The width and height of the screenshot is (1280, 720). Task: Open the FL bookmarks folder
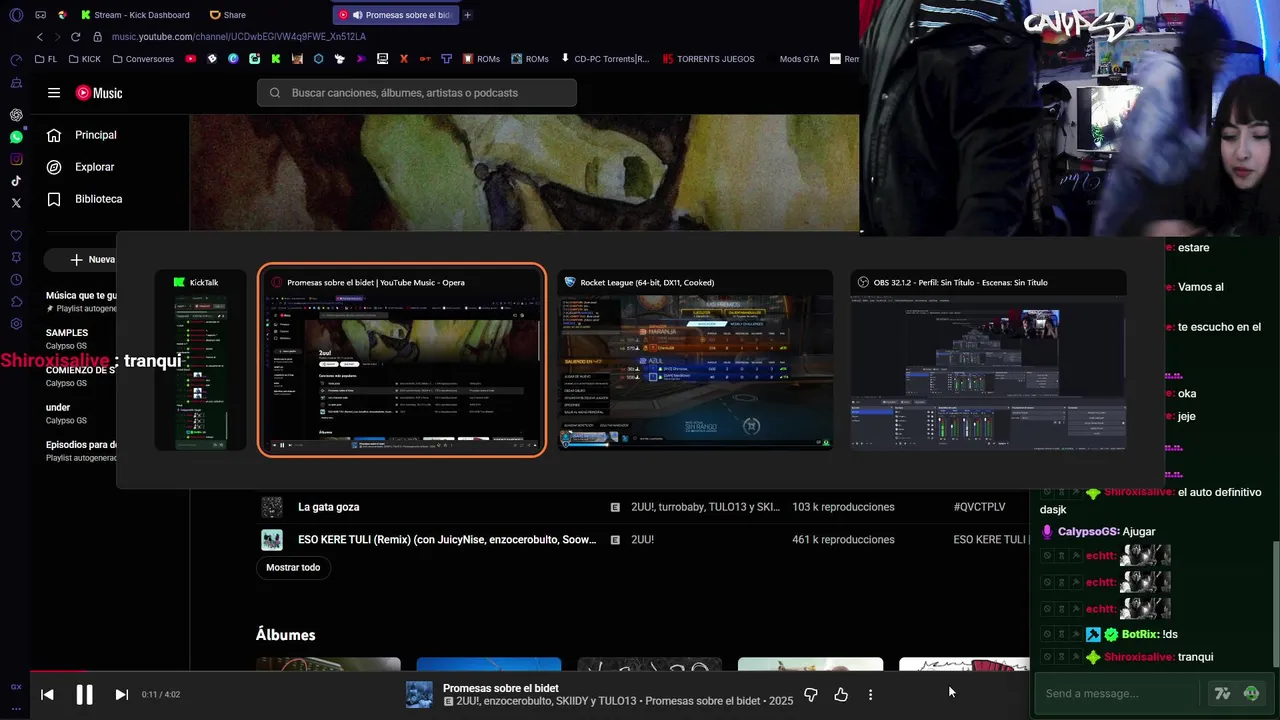click(x=46, y=59)
